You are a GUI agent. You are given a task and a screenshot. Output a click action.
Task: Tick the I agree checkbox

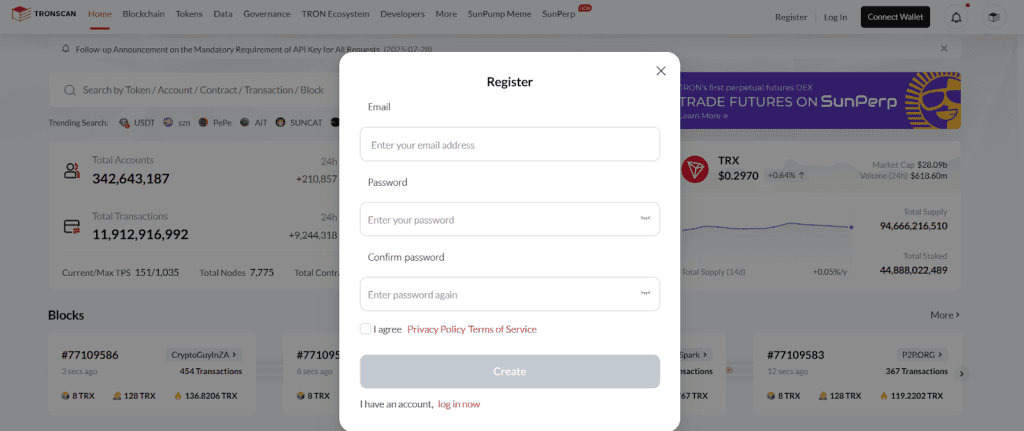366,329
